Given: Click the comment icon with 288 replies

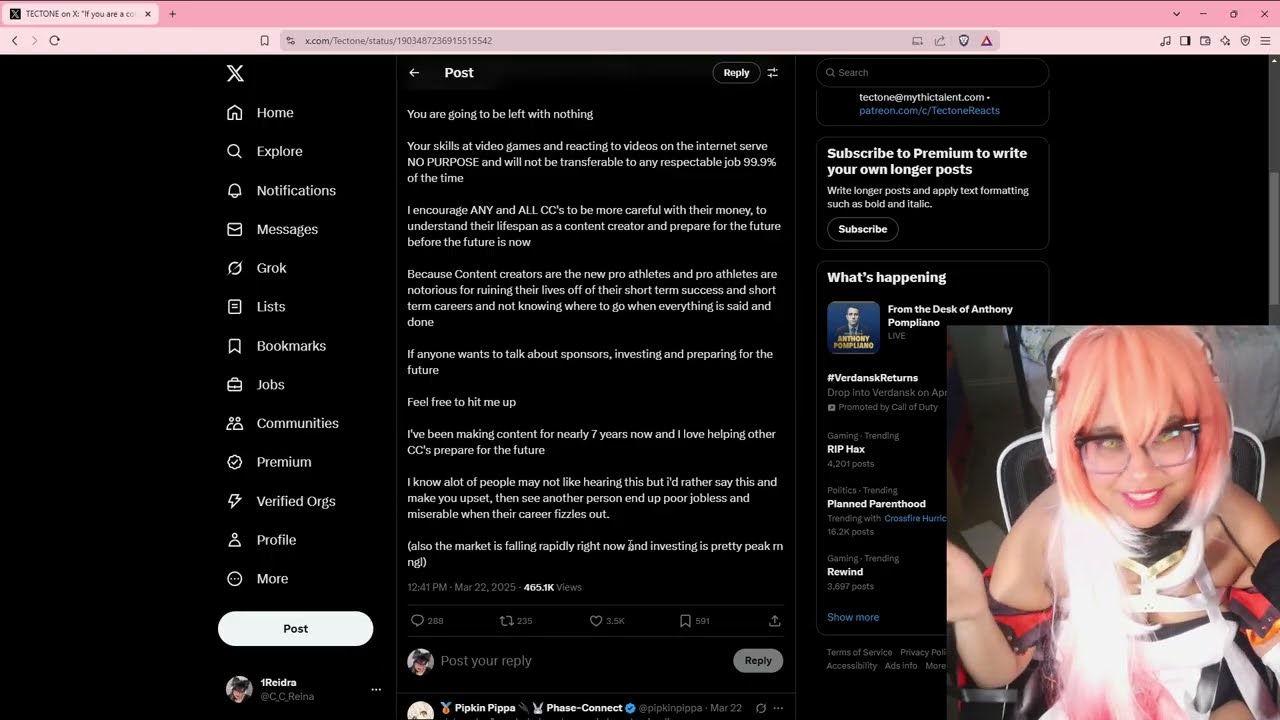Looking at the screenshot, I should pyautogui.click(x=418, y=621).
